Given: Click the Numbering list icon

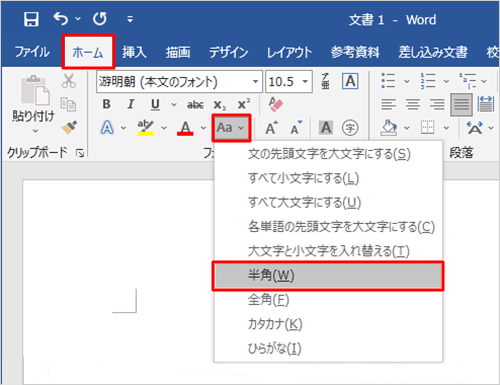Looking at the screenshot, I should (x=428, y=81).
